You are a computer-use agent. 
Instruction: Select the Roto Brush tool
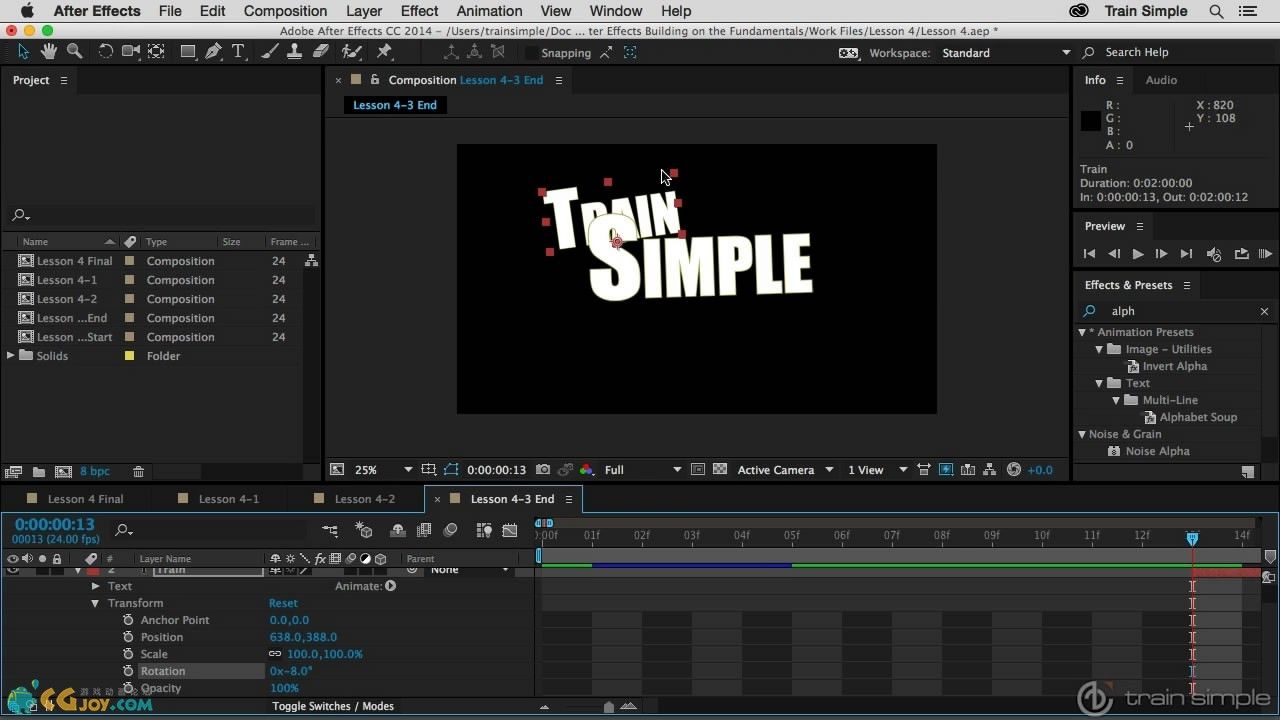[351, 52]
